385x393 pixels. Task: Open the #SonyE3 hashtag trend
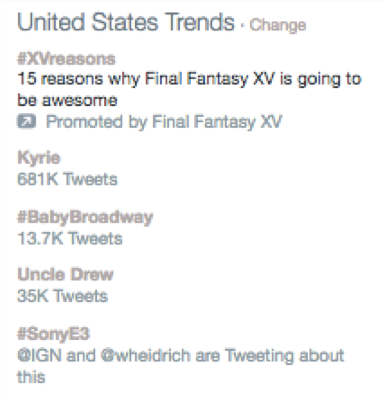[x=53, y=334]
